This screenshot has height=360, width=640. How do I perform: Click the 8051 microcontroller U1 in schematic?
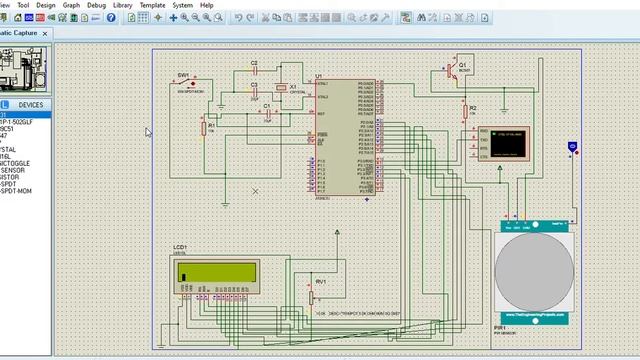345,137
